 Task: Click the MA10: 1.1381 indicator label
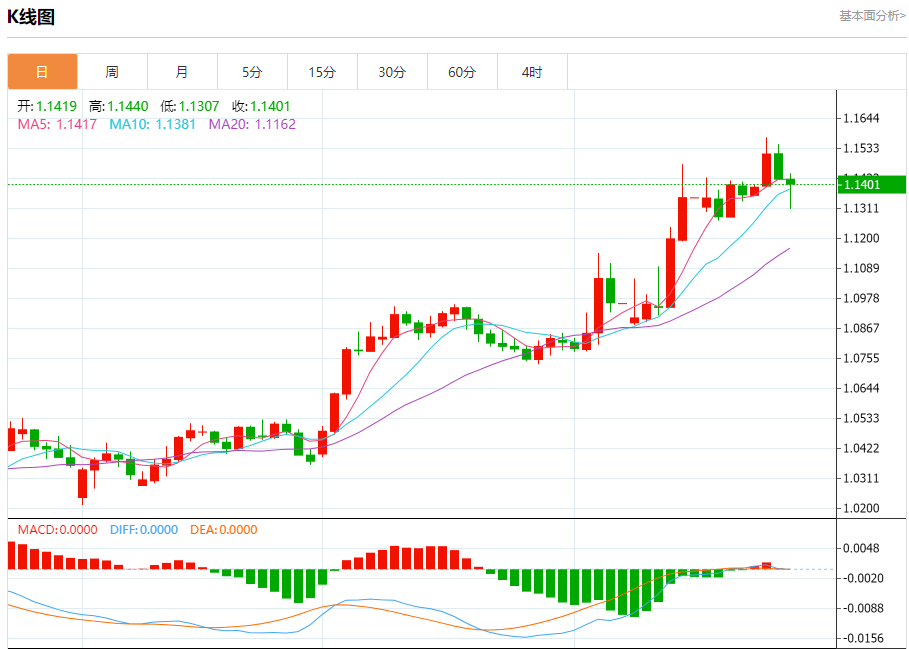(153, 124)
